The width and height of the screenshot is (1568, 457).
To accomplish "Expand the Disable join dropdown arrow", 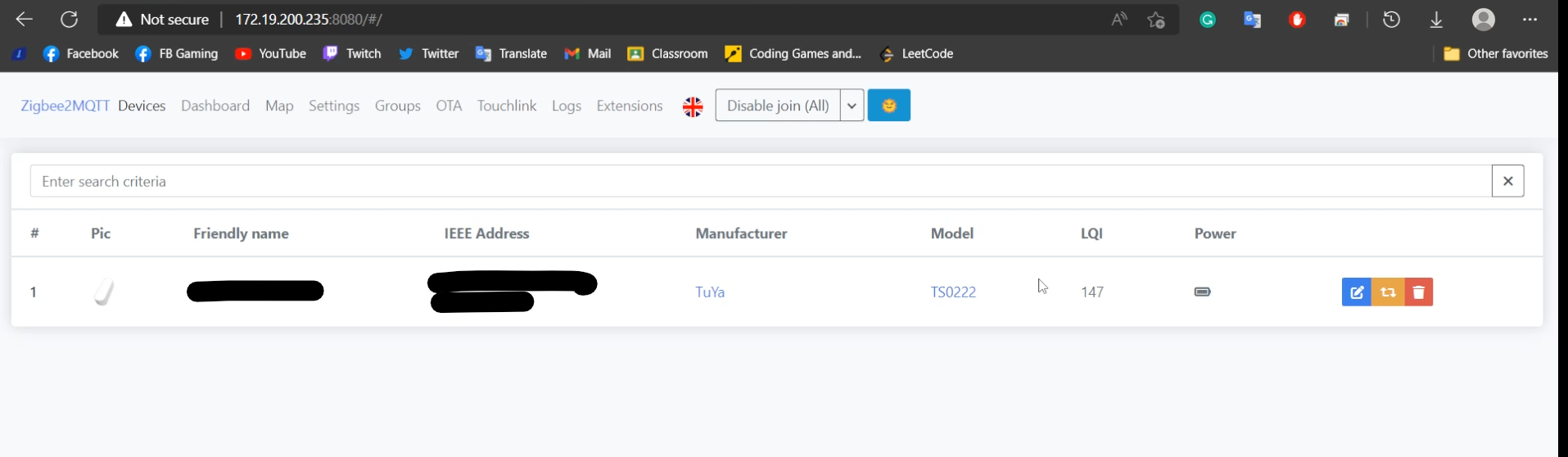I will pyautogui.click(x=852, y=106).
